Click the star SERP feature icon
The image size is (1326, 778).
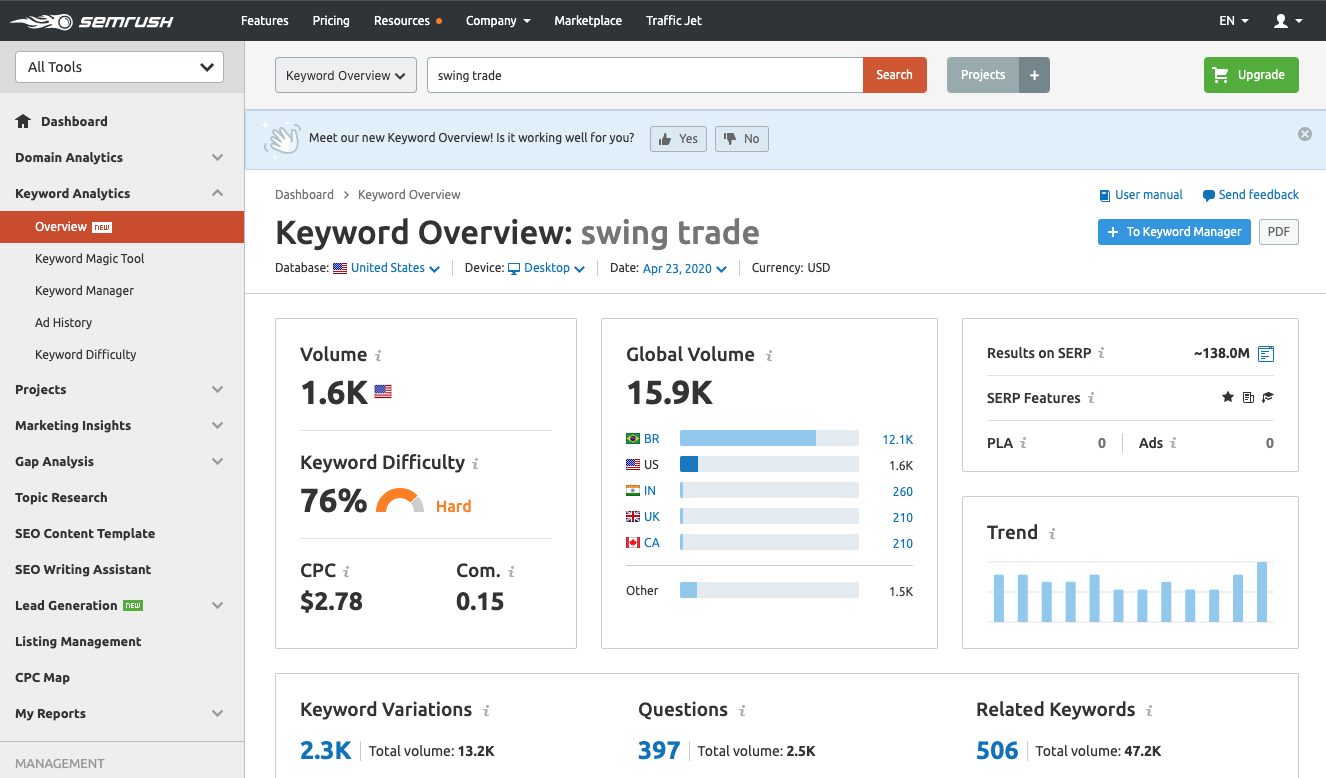[1228, 397]
